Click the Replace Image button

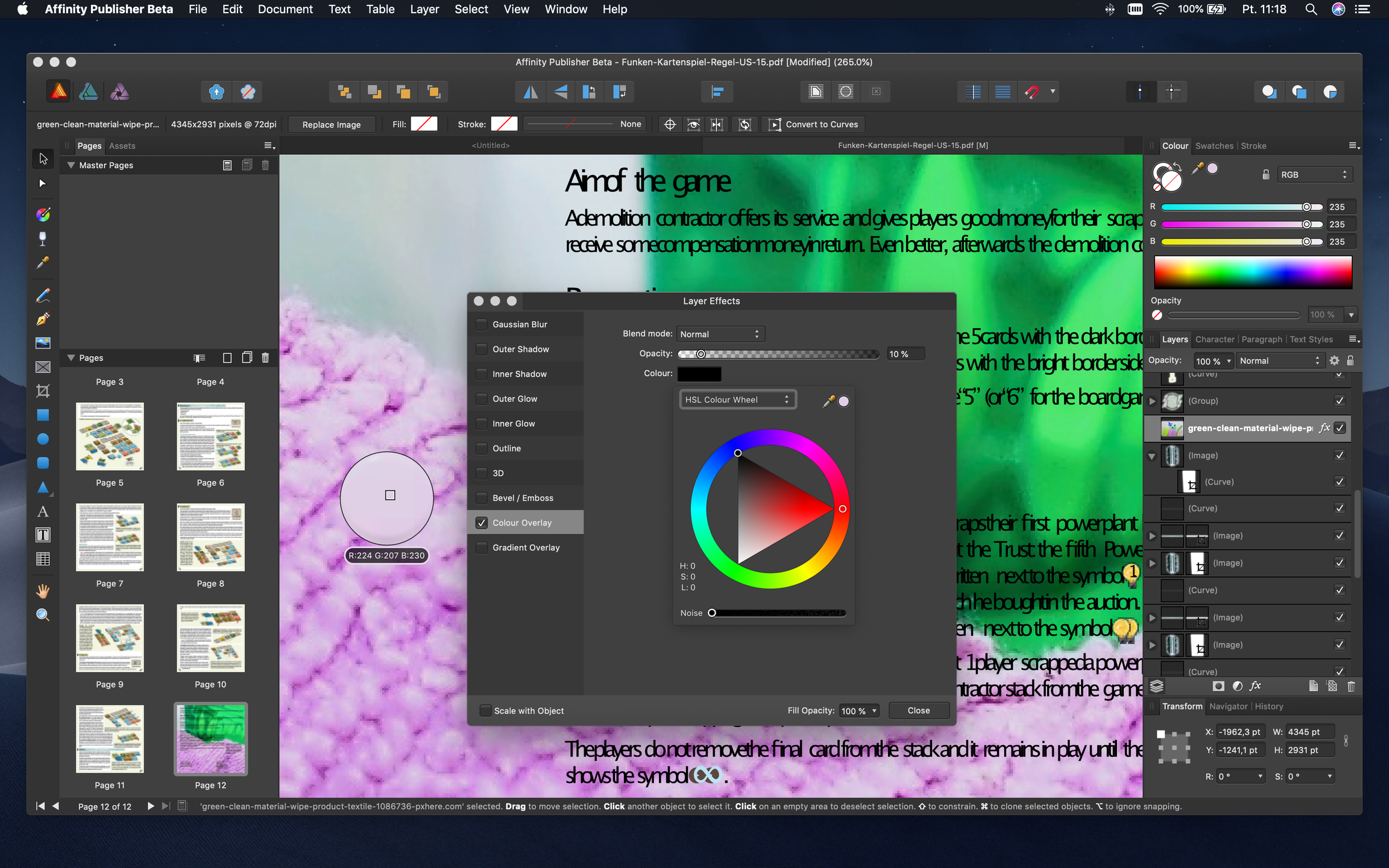[x=332, y=125]
